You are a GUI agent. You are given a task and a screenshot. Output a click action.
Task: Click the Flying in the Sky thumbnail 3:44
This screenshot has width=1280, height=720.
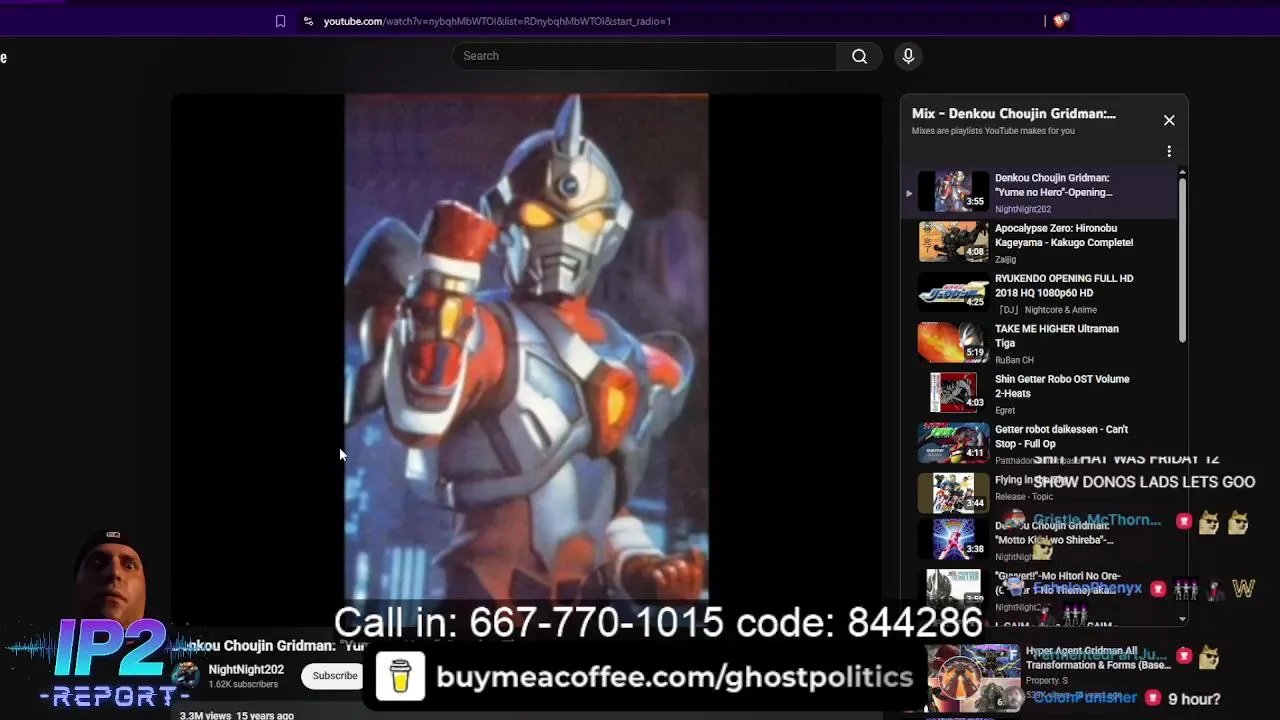click(x=953, y=493)
